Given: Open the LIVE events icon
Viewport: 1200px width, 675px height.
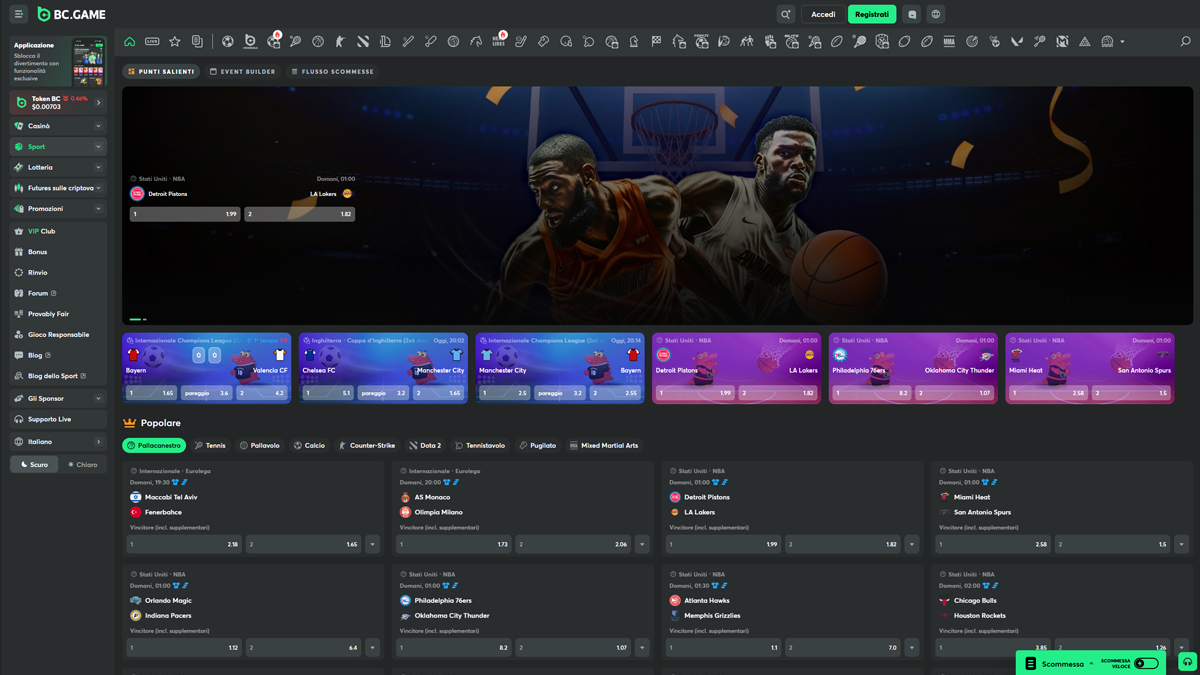Looking at the screenshot, I should (x=152, y=42).
